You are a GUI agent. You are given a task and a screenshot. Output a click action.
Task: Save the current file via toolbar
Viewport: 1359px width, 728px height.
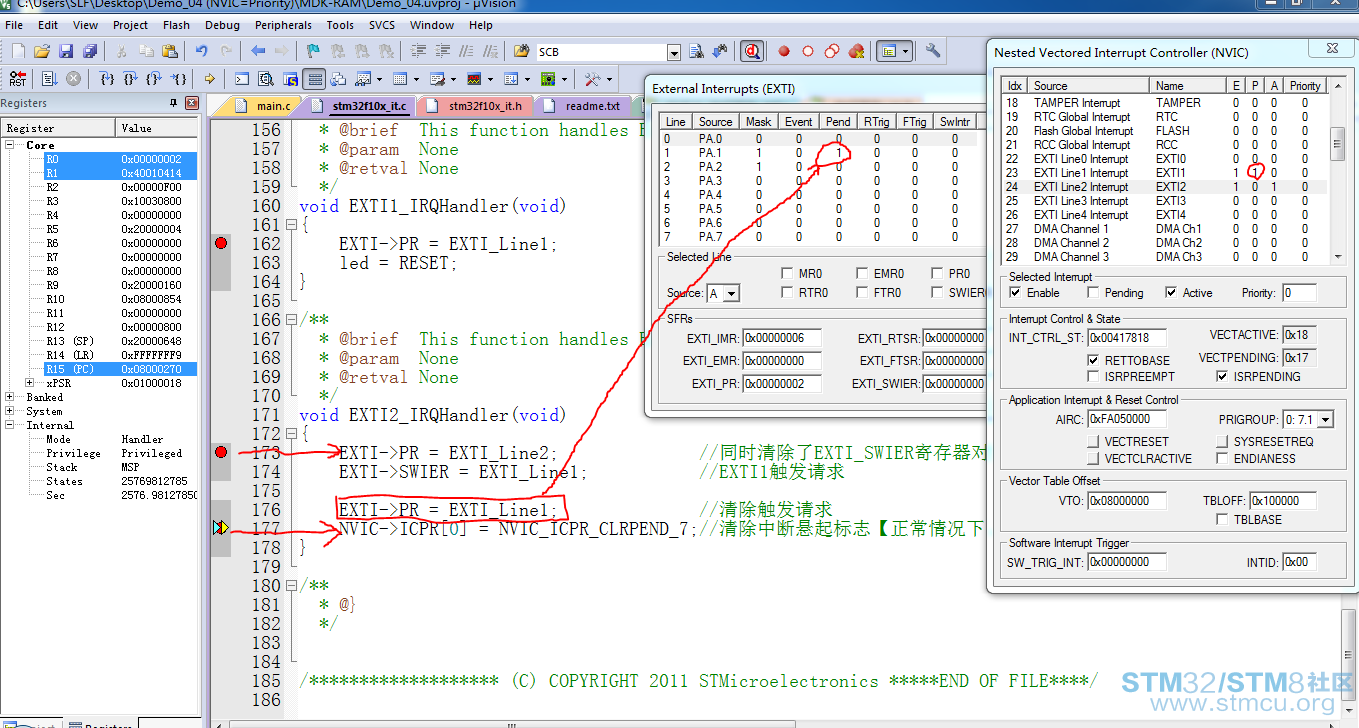pos(66,51)
